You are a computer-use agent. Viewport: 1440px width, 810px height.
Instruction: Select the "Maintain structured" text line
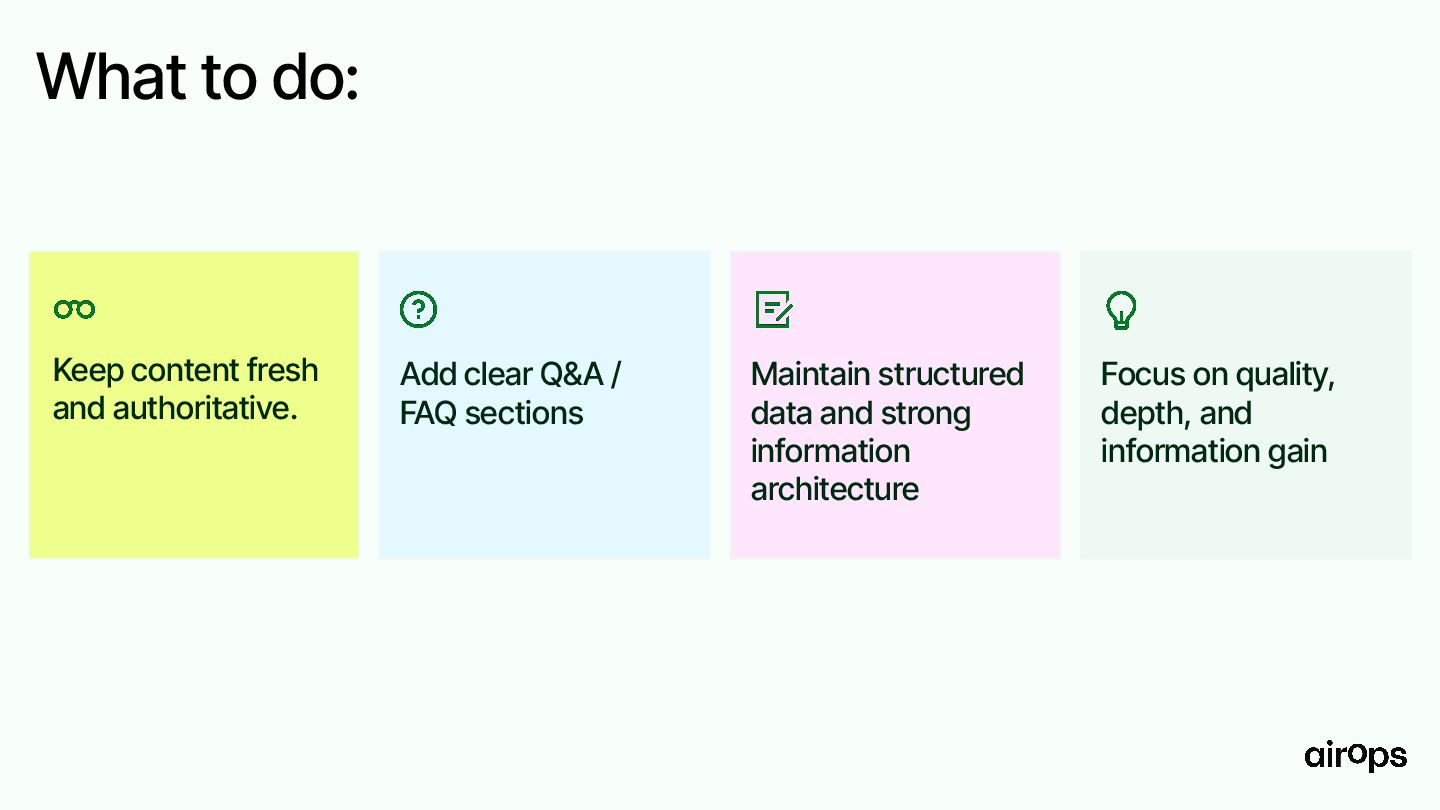(x=887, y=374)
